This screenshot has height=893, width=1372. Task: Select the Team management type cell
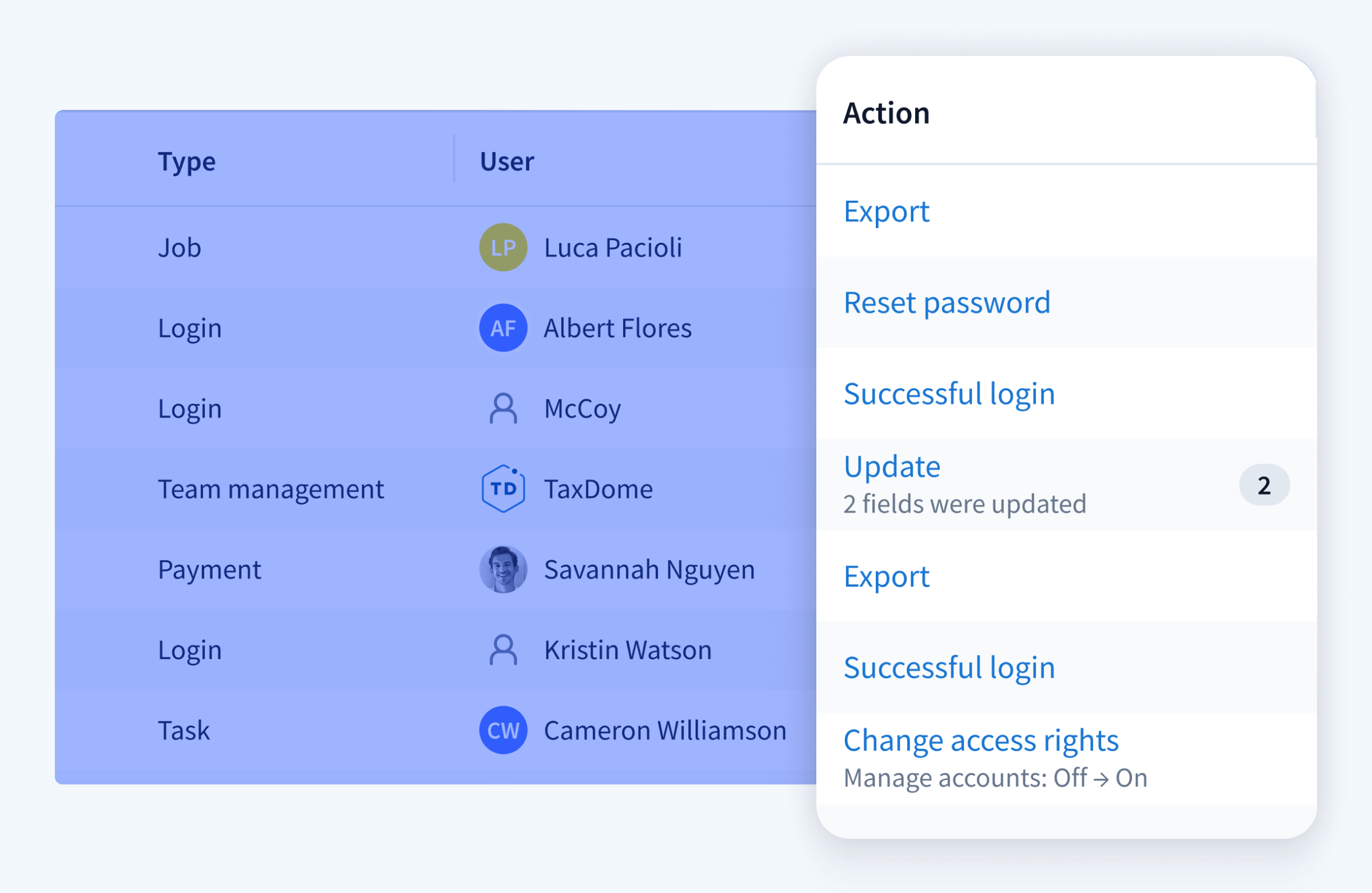click(271, 490)
